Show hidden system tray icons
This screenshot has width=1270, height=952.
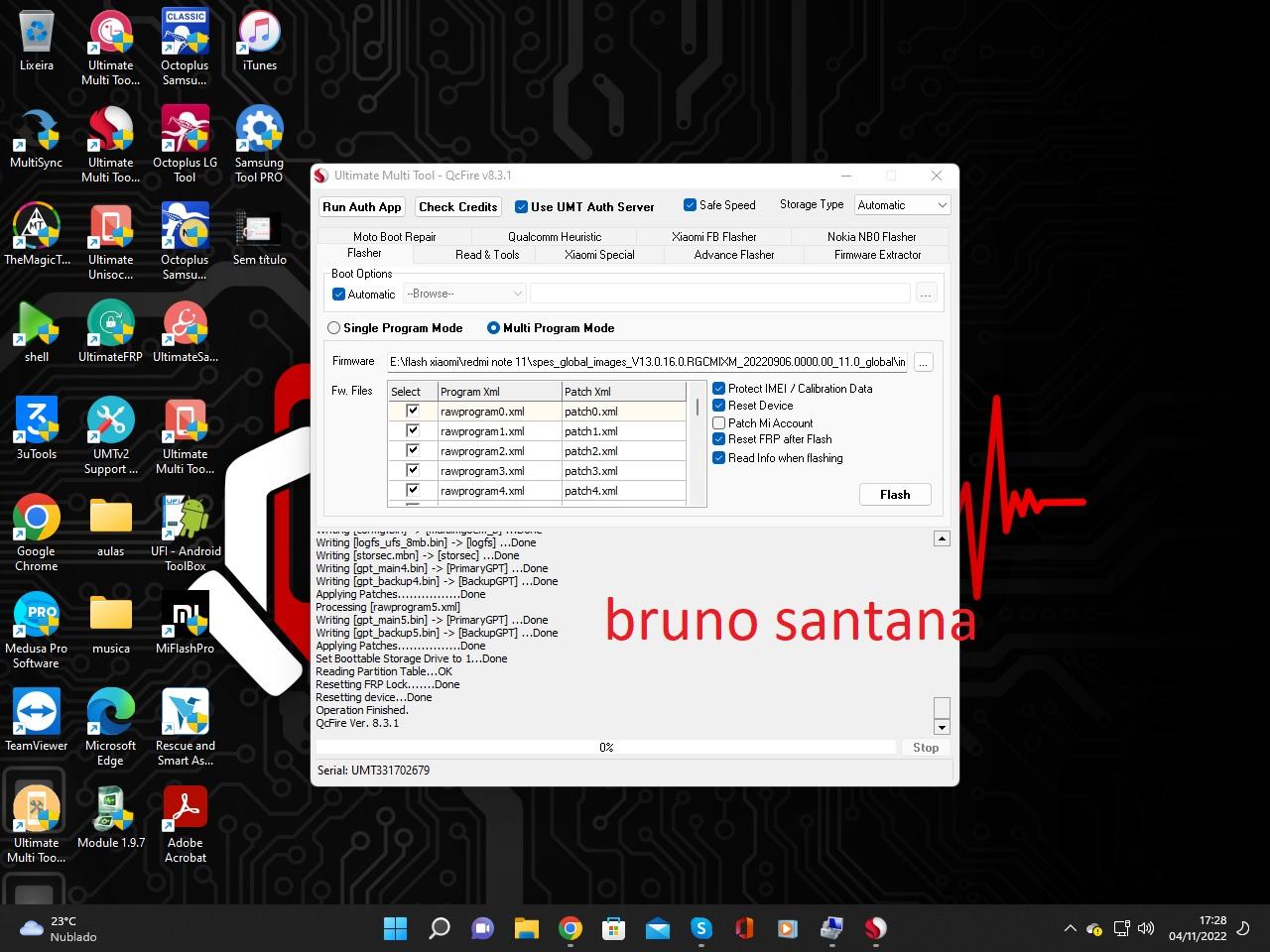coord(1070,929)
